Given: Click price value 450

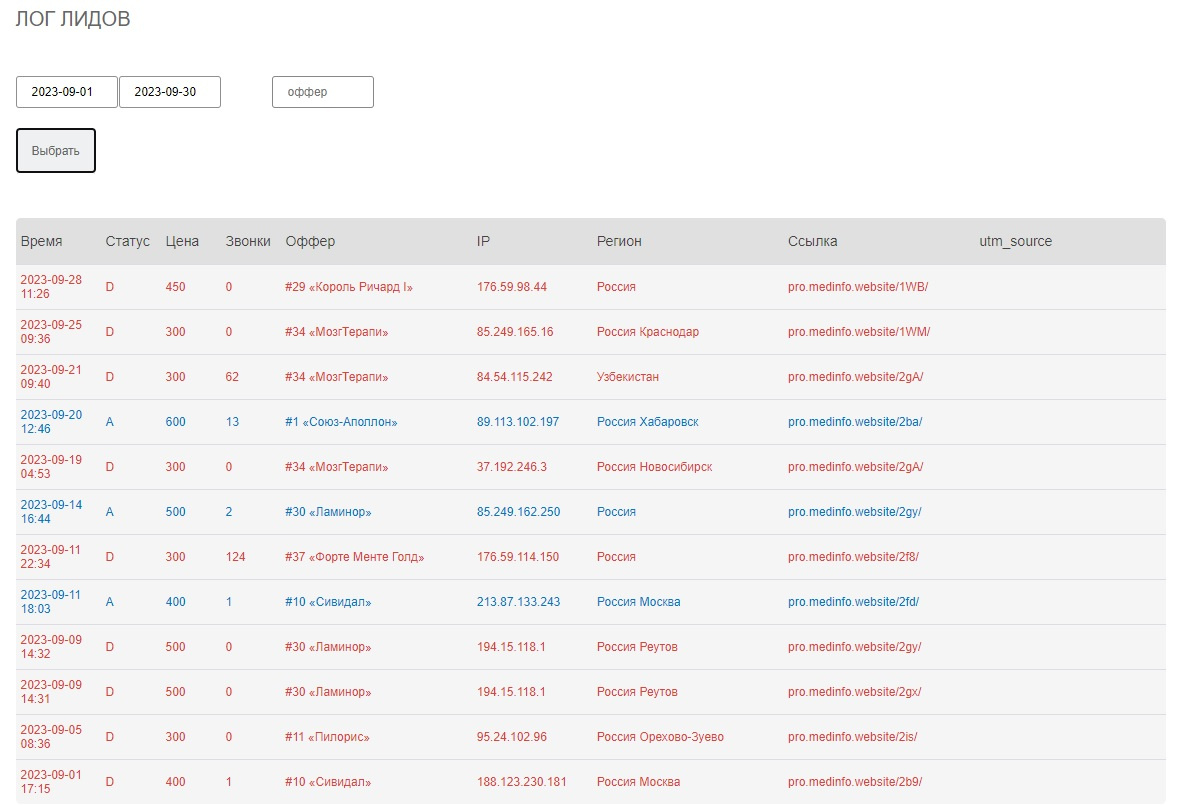Looking at the screenshot, I should 175,286.
